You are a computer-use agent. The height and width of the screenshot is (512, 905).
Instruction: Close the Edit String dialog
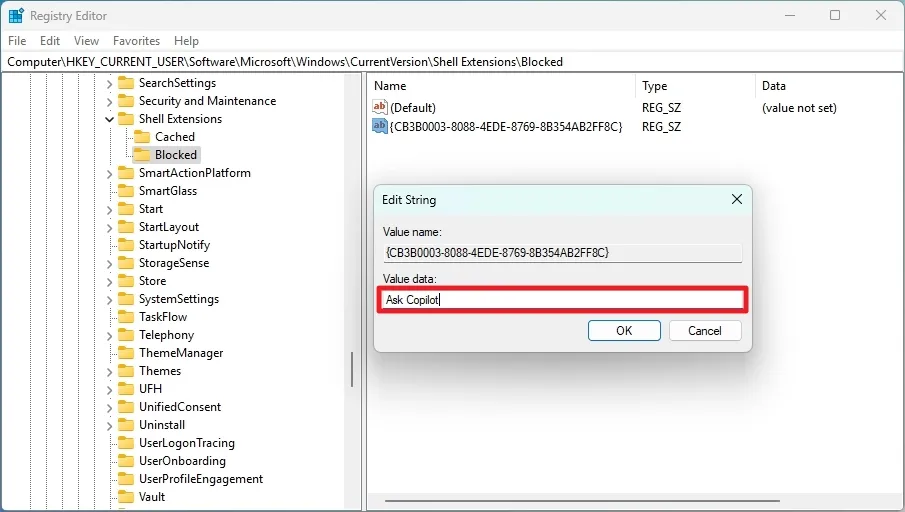736,200
